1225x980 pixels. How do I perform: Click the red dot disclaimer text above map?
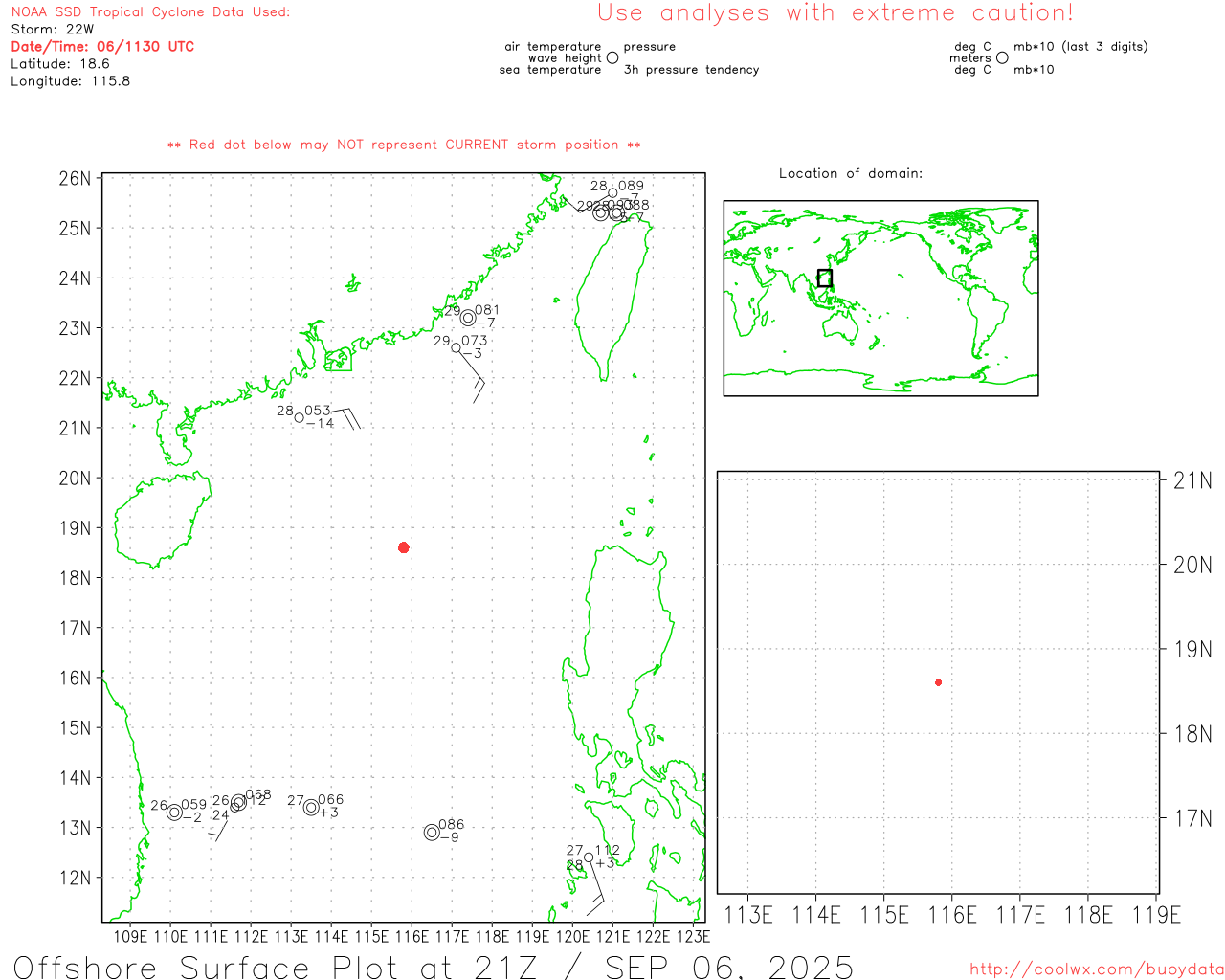[x=404, y=145]
